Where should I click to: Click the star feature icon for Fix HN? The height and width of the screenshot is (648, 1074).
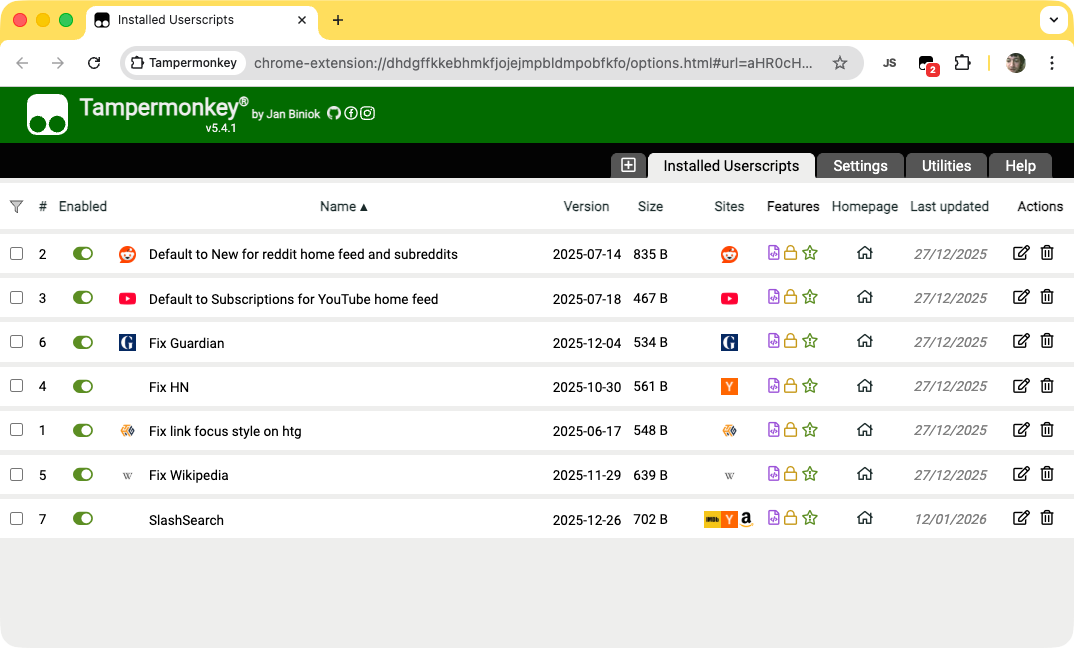click(810, 386)
